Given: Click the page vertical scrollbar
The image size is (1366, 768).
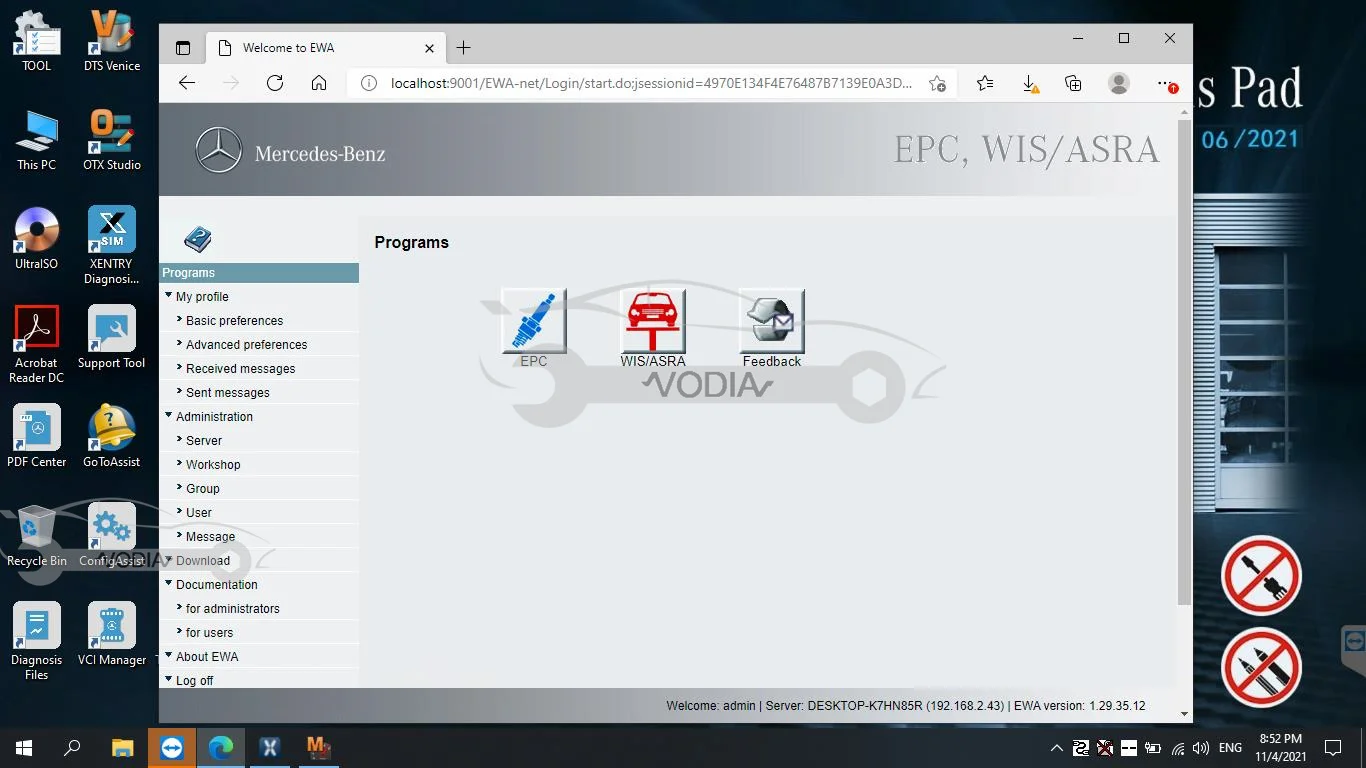Looking at the screenshot, I should (1184, 363).
